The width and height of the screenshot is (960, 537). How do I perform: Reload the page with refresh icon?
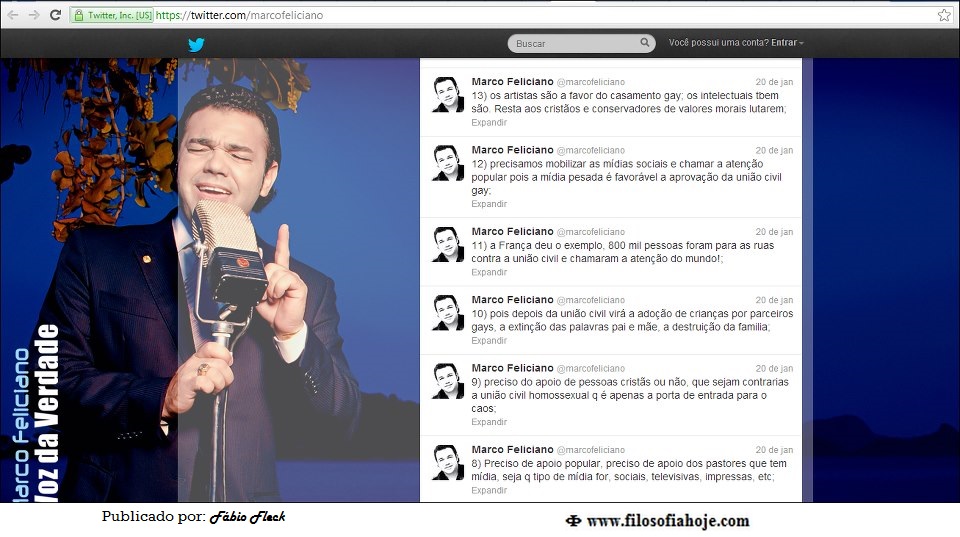click(x=55, y=15)
